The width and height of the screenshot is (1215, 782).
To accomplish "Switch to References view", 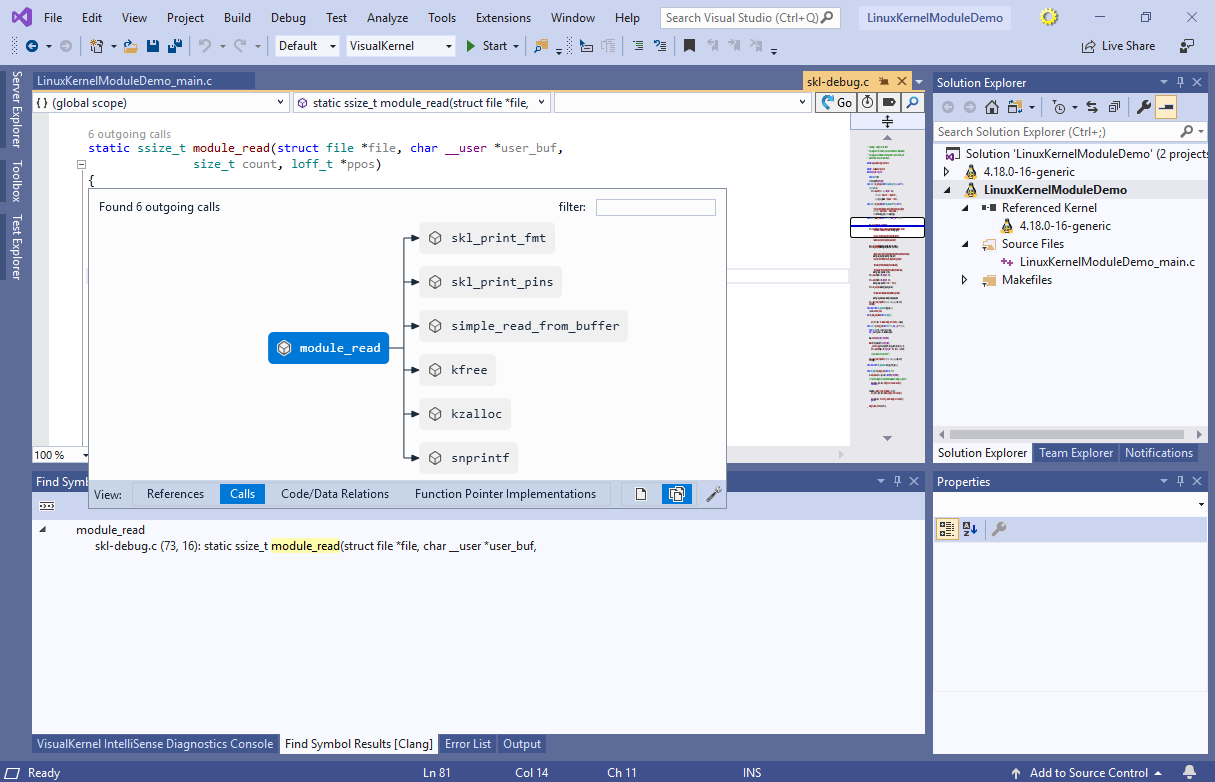I will tap(175, 494).
